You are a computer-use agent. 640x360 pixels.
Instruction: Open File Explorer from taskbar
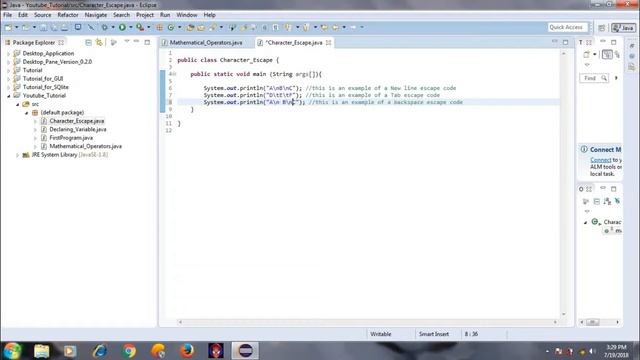pyautogui.click(x=42, y=351)
